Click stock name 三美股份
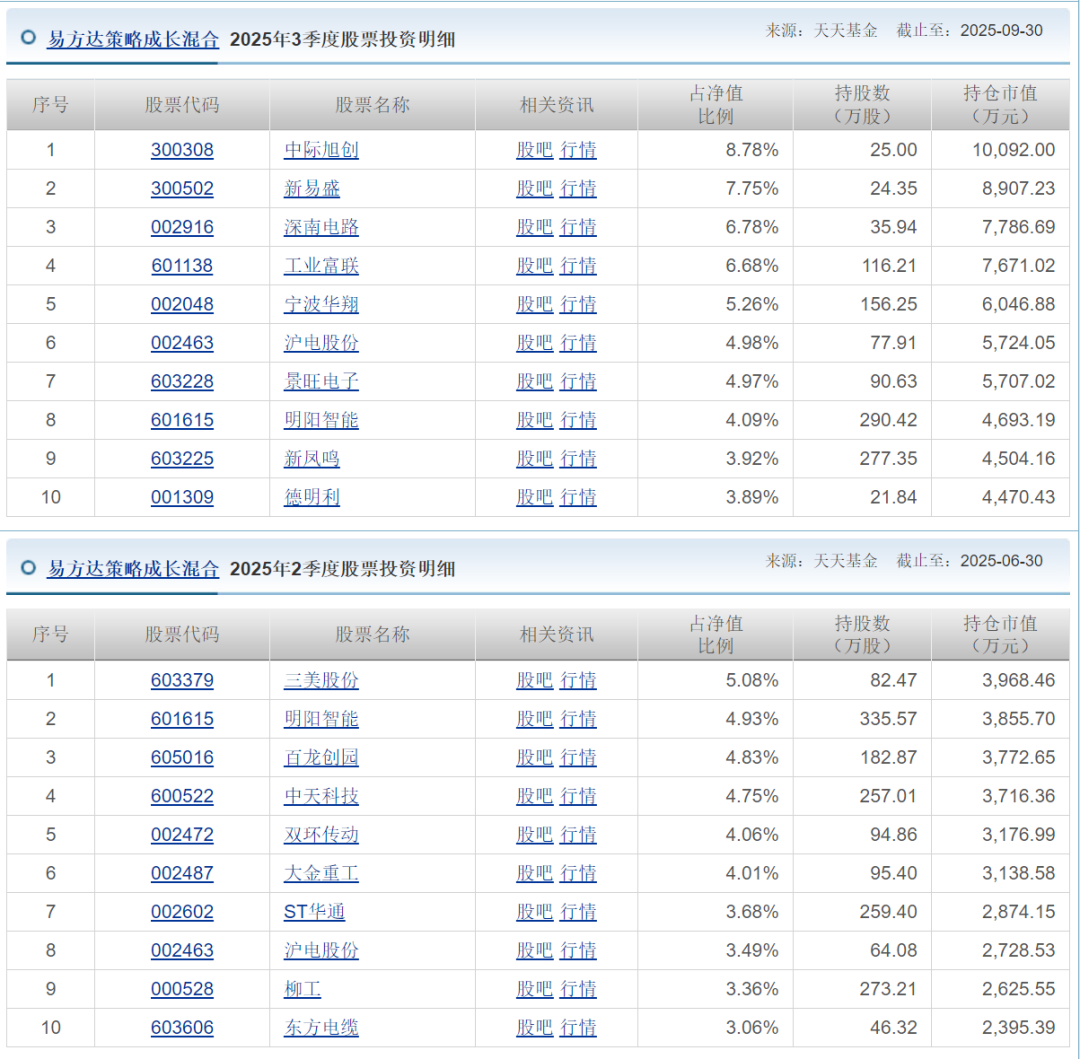 point(321,680)
